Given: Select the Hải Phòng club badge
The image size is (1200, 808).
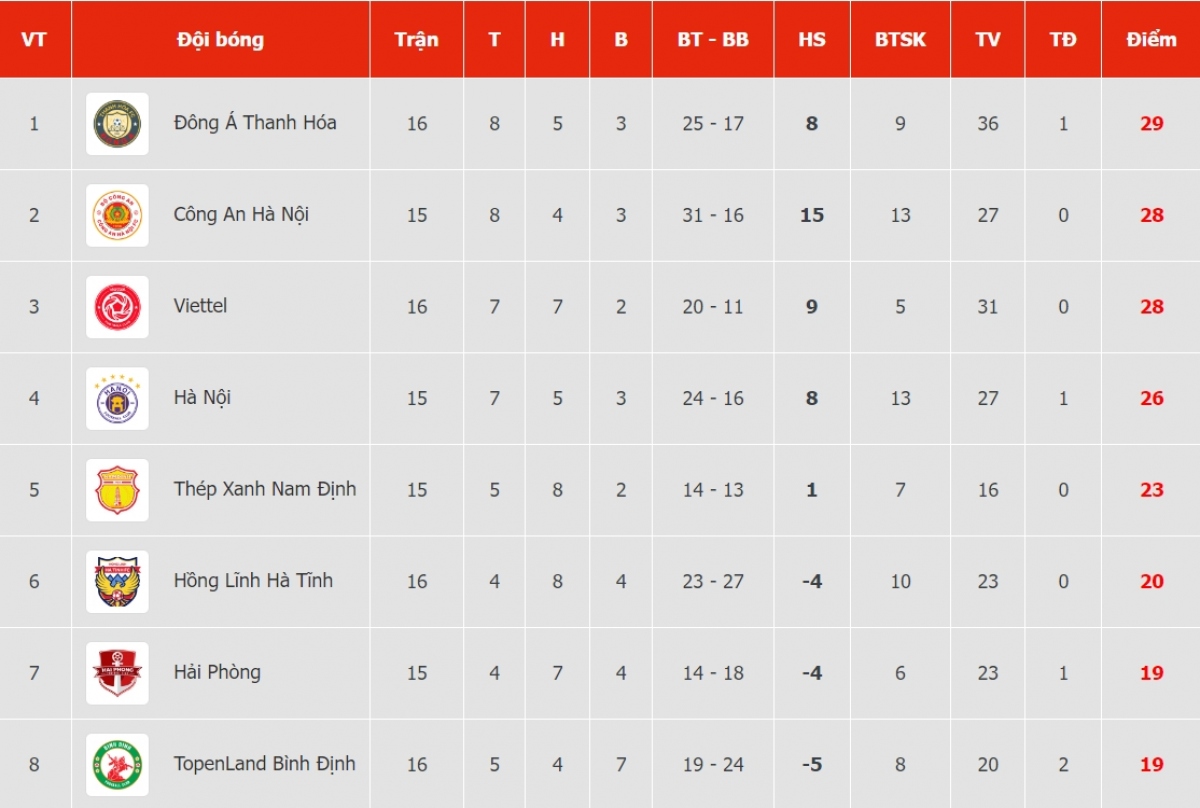Looking at the screenshot, I should (x=117, y=673).
